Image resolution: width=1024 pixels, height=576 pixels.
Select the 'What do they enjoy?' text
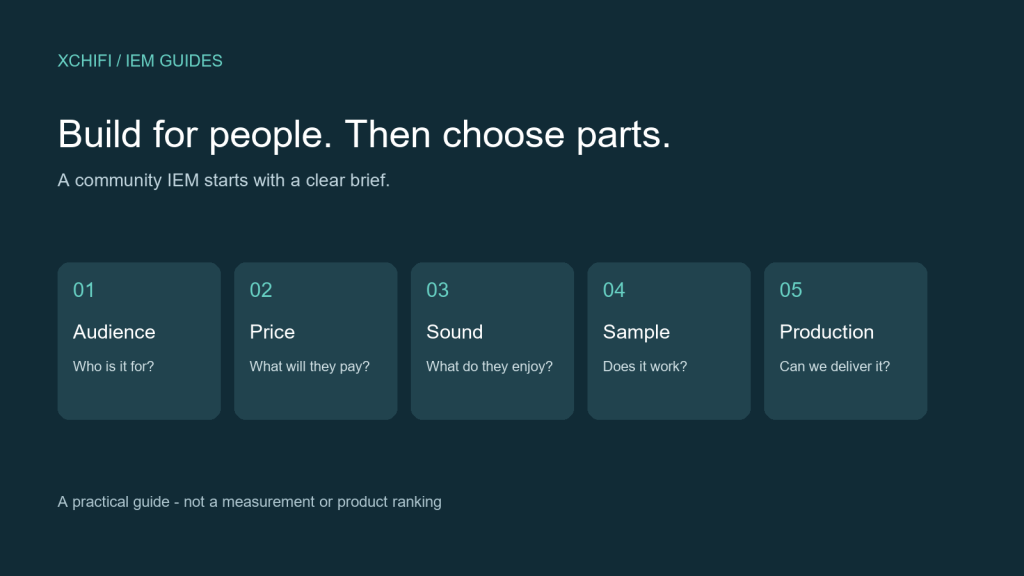pos(489,366)
